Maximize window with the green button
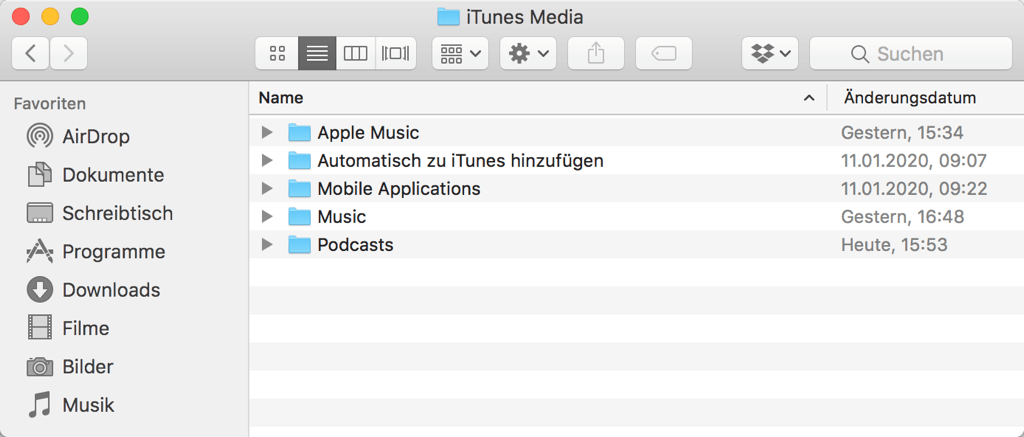This screenshot has height=437, width=1024. [x=80, y=17]
